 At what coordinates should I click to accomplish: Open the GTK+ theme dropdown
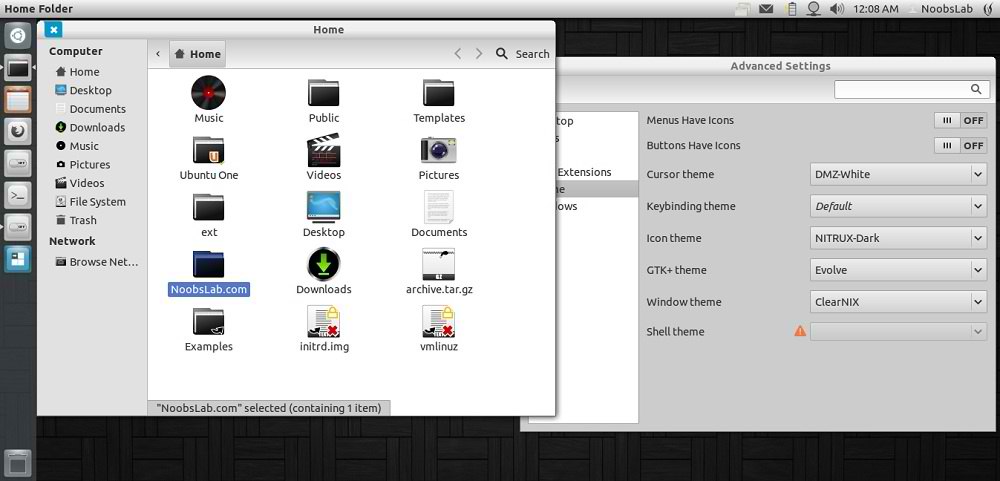pos(898,270)
